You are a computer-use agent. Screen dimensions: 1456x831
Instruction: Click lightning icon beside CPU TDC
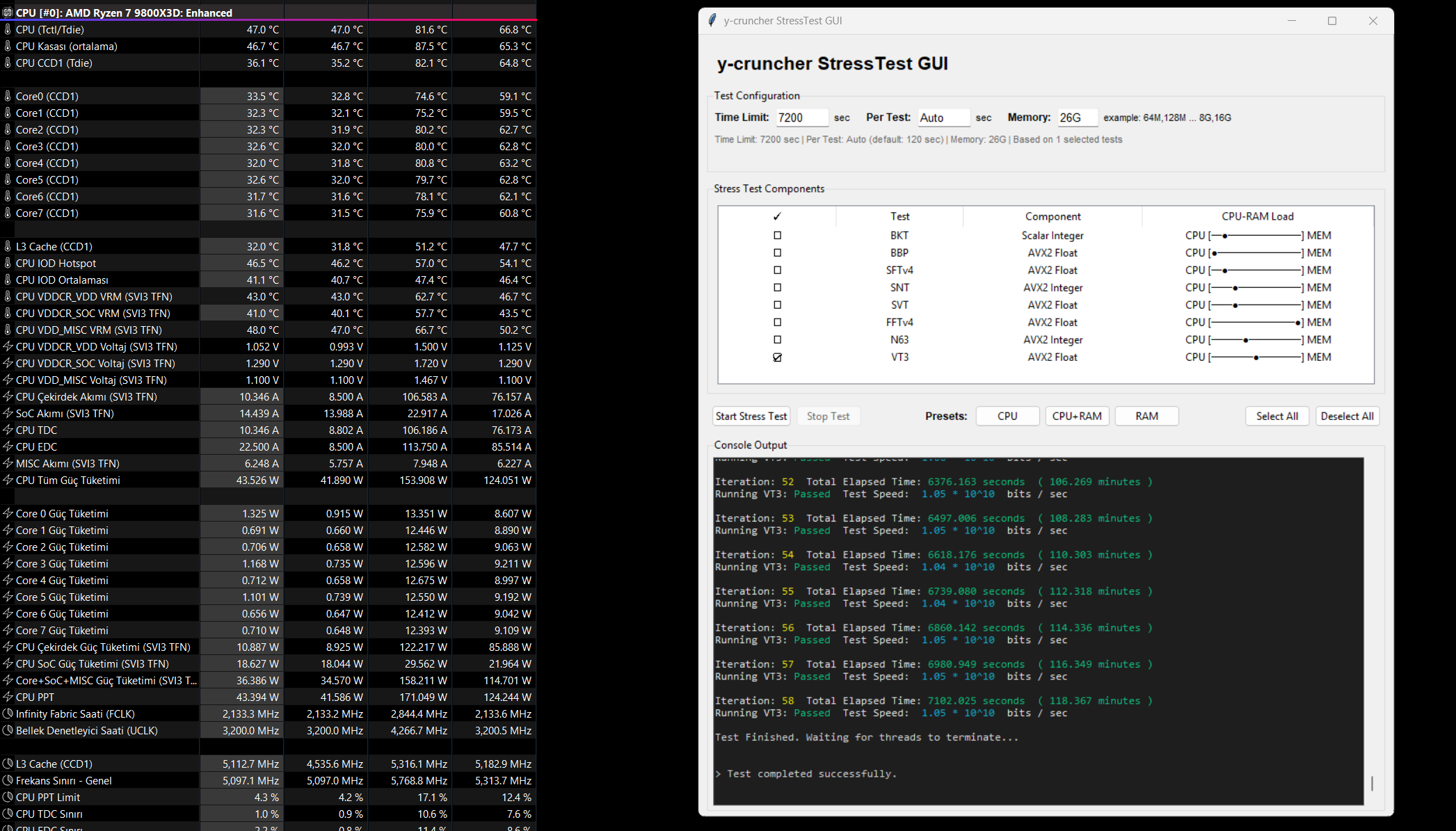click(8, 430)
